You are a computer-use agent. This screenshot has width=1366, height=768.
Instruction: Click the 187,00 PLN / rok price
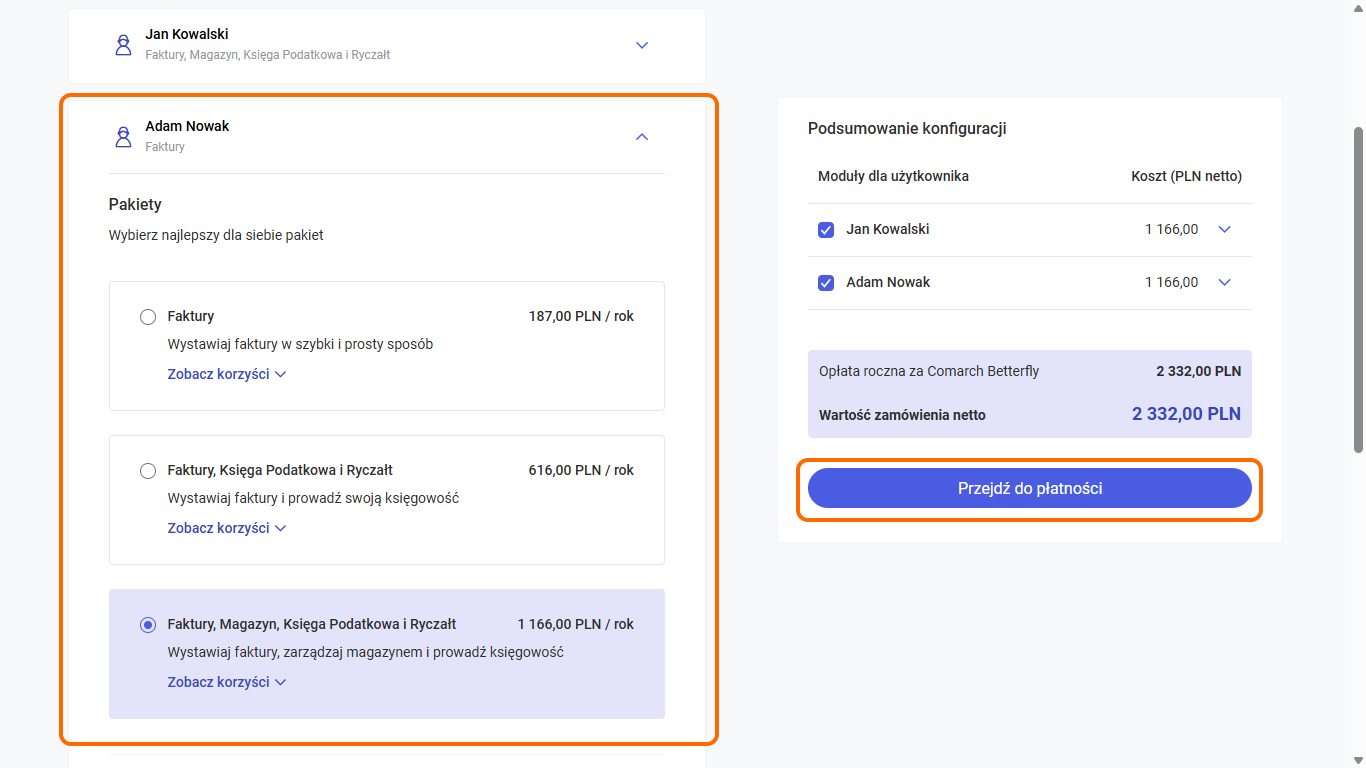click(x=581, y=317)
